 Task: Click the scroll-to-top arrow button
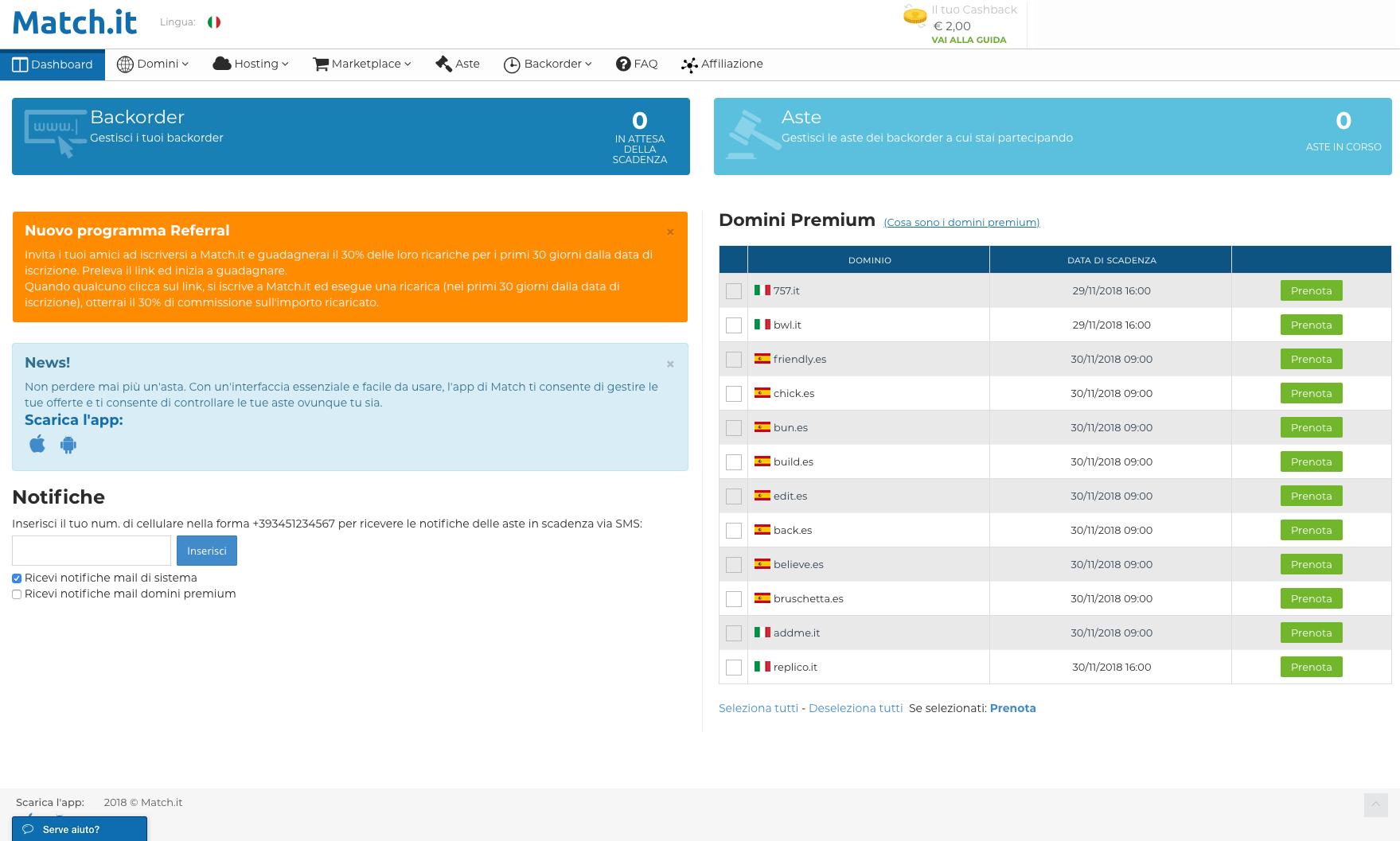(1375, 804)
